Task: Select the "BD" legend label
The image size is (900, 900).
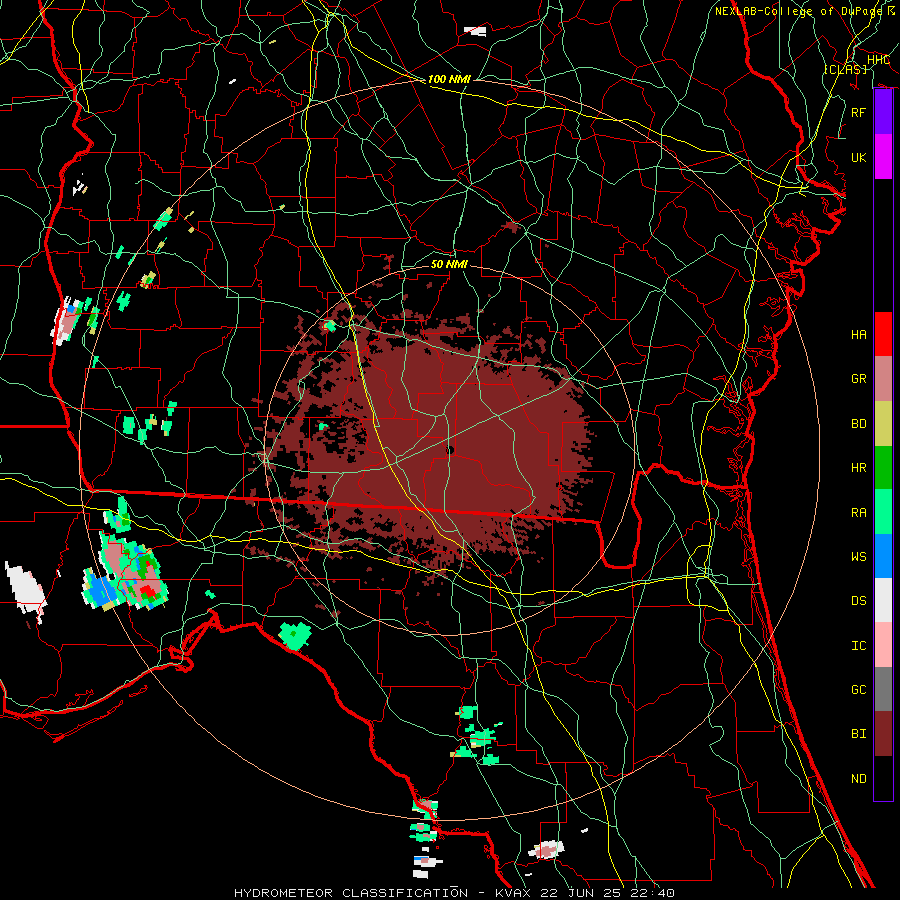Action: tap(859, 424)
